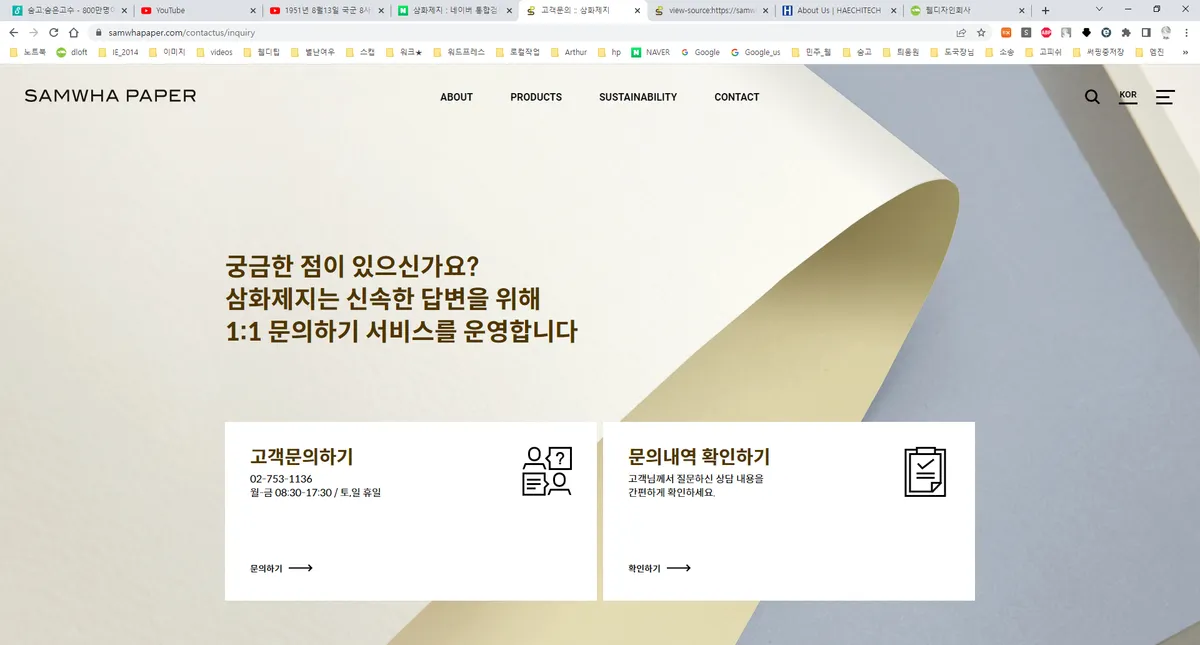Open a new tab with plus button
Image resolution: width=1200 pixels, height=645 pixels.
1045,10
